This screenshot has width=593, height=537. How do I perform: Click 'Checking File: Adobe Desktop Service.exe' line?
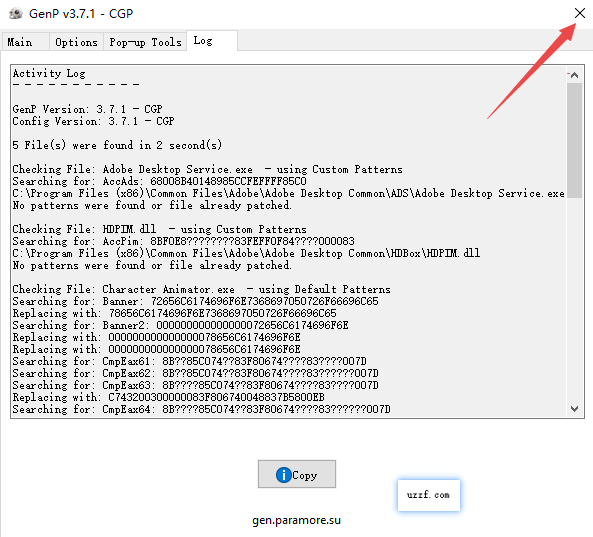pyautogui.click(x=207, y=169)
